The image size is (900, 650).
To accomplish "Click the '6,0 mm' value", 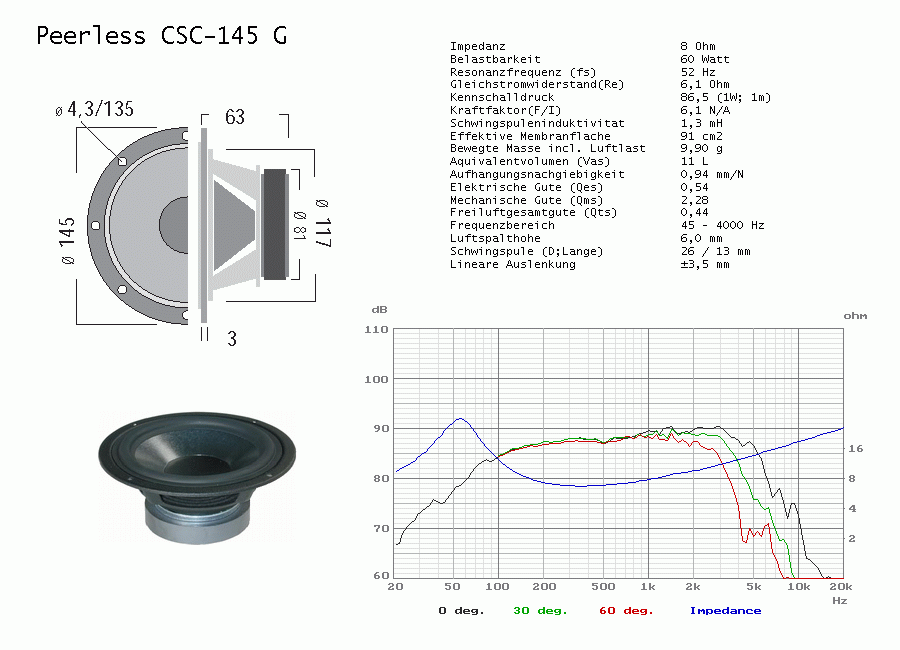I will click(x=701, y=238).
